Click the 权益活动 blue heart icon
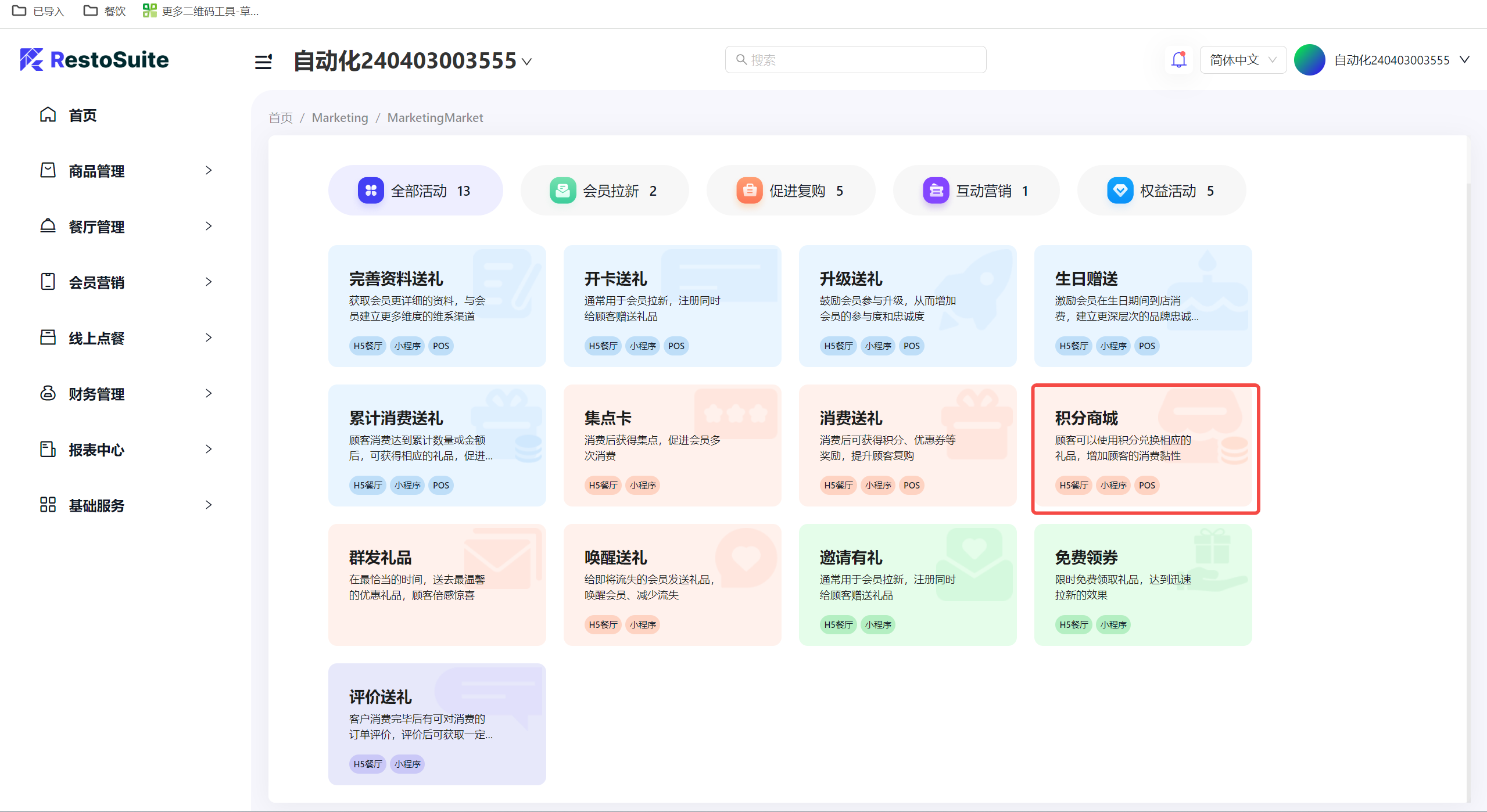The image size is (1487, 812). pos(1120,191)
